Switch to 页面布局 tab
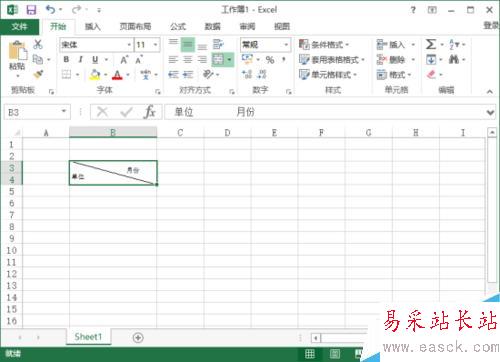Image resolution: width=500 pixels, height=362 pixels. pyautogui.click(x=135, y=26)
